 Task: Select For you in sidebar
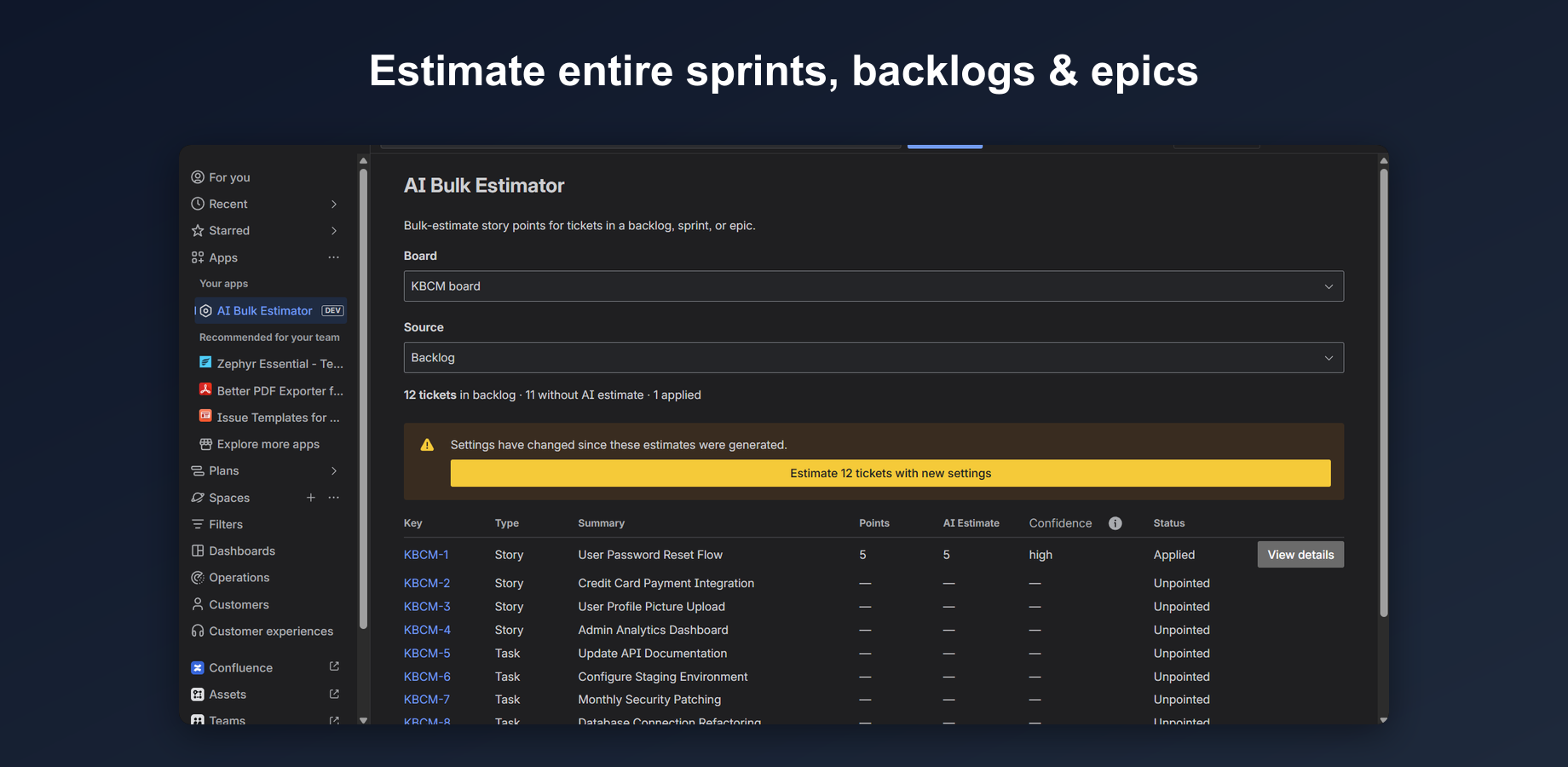click(229, 177)
